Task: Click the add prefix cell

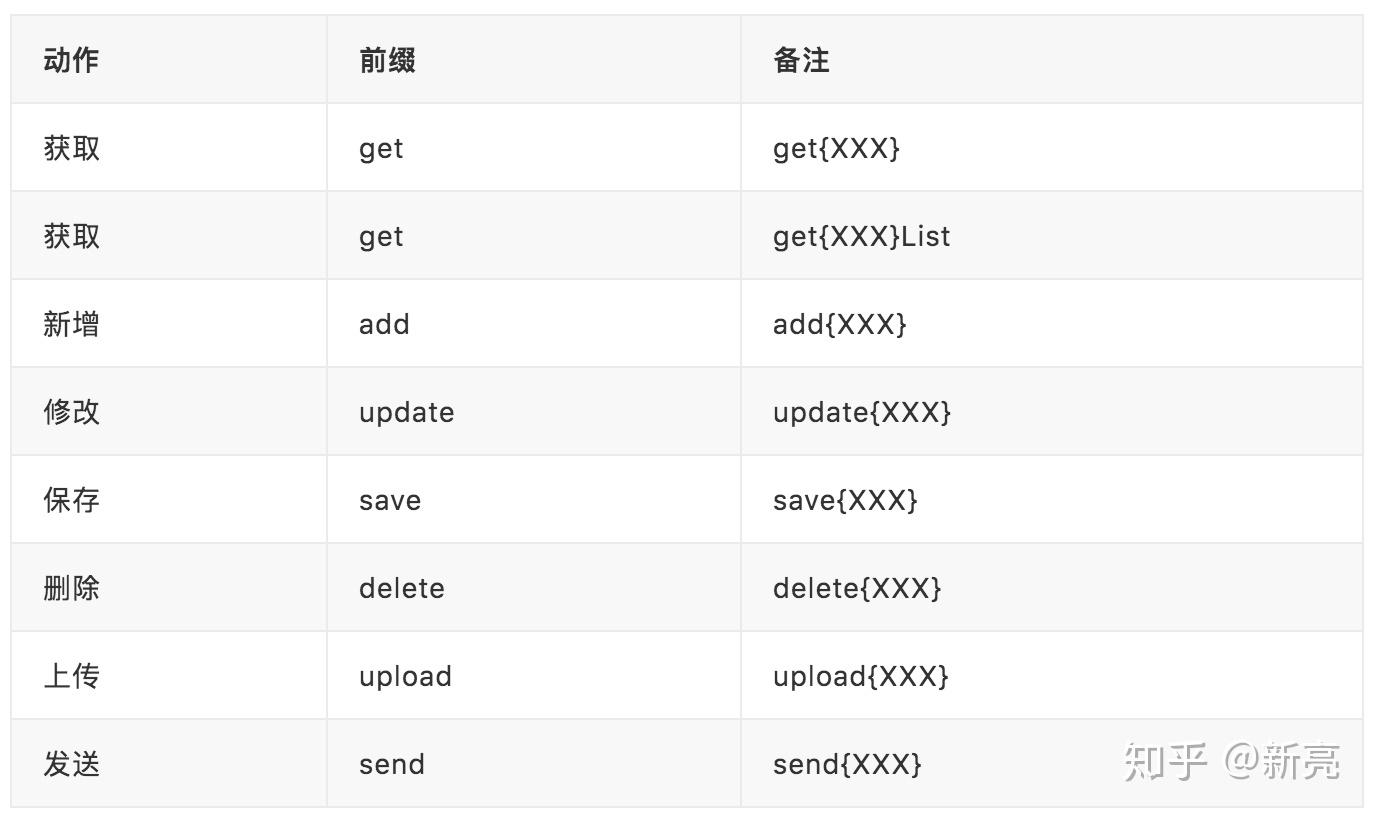Action: [534, 324]
